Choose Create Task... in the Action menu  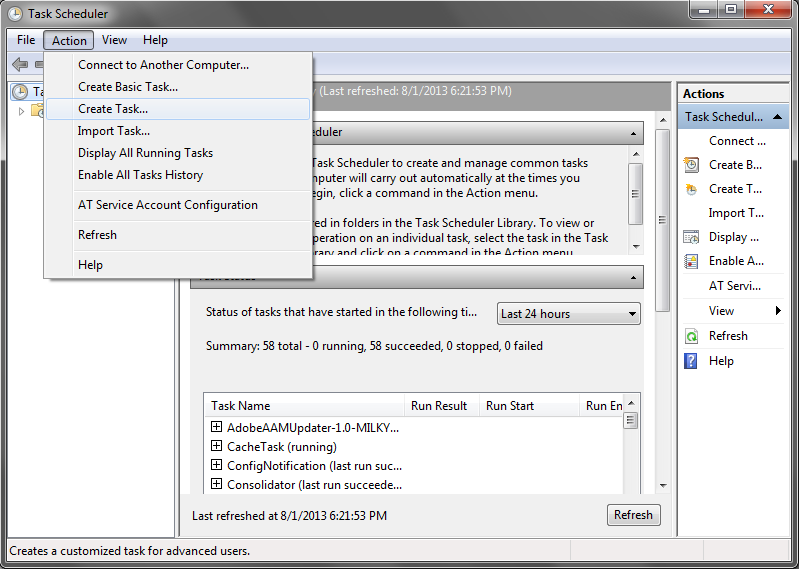tap(178, 109)
